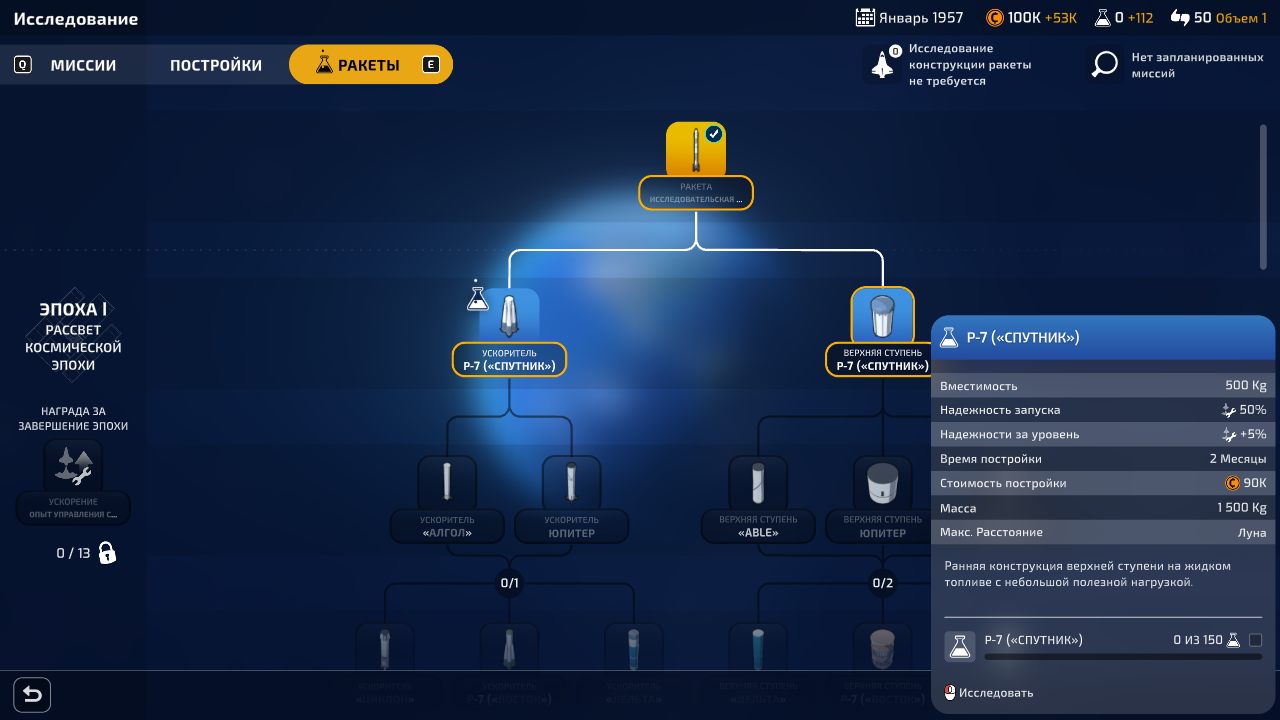1280x720 pixels.
Task: Click the 0/1 booster tier node
Action: (510, 582)
